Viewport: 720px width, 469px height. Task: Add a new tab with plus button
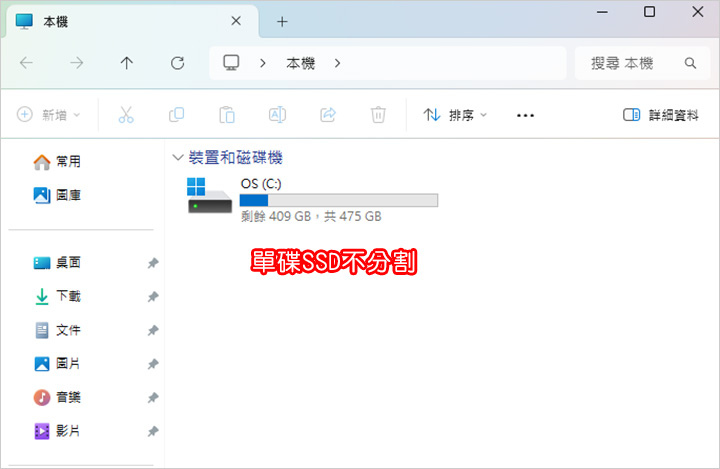click(x=282, y=22)
